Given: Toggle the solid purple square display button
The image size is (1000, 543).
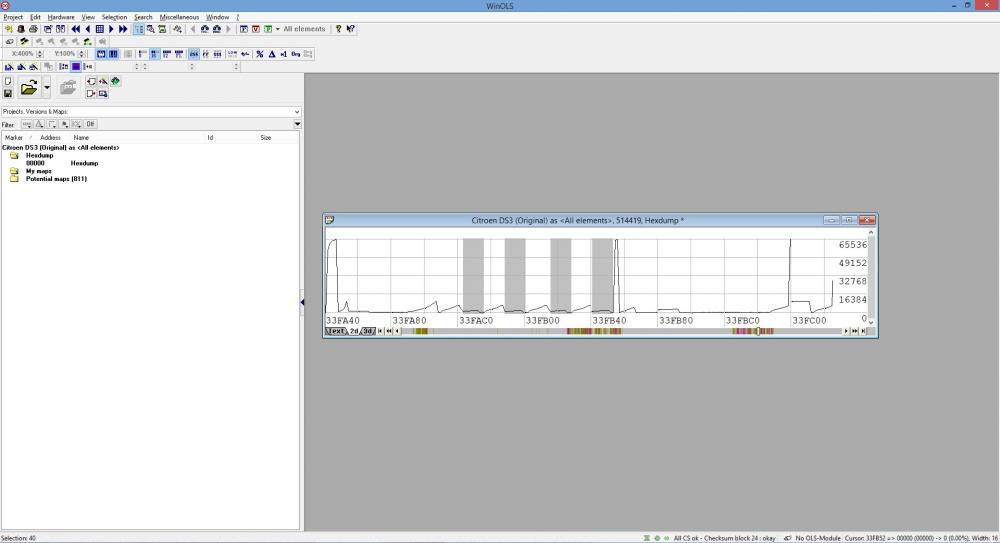Looking at the screenshot, I should [x=76, y=67].
